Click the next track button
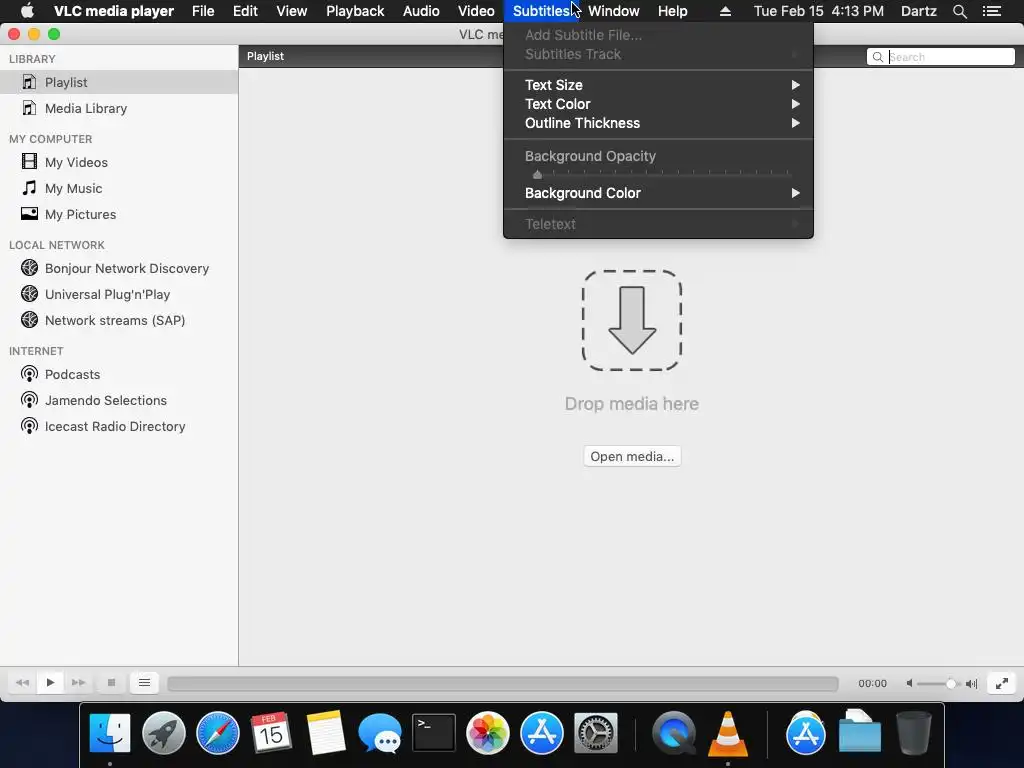 (78, 682)
